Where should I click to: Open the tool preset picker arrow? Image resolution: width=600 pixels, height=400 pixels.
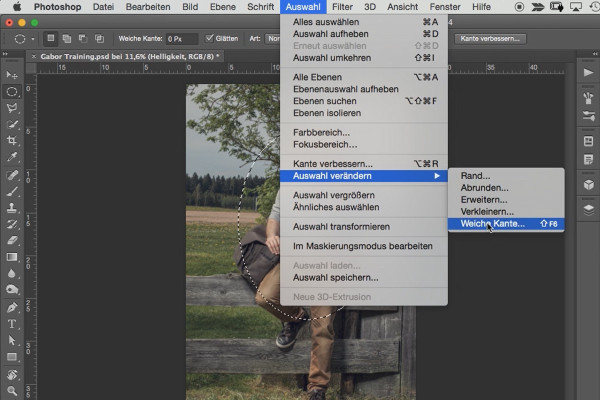[x=33, y=39]
